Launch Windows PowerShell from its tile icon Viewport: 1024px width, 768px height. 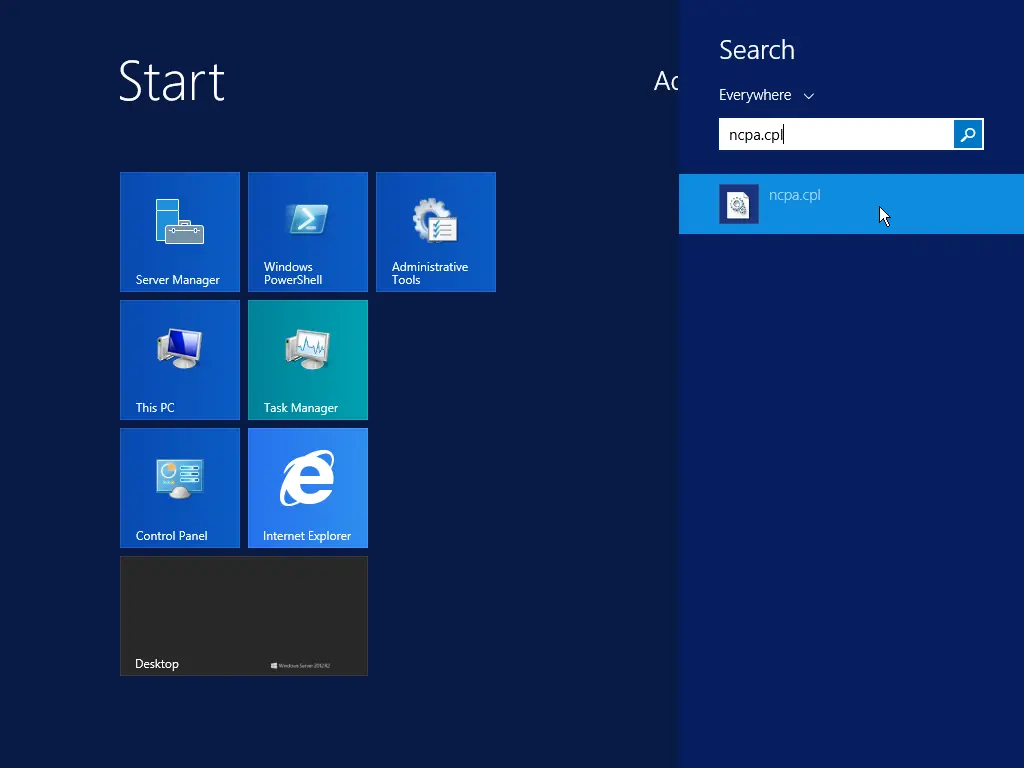(307, 219)
